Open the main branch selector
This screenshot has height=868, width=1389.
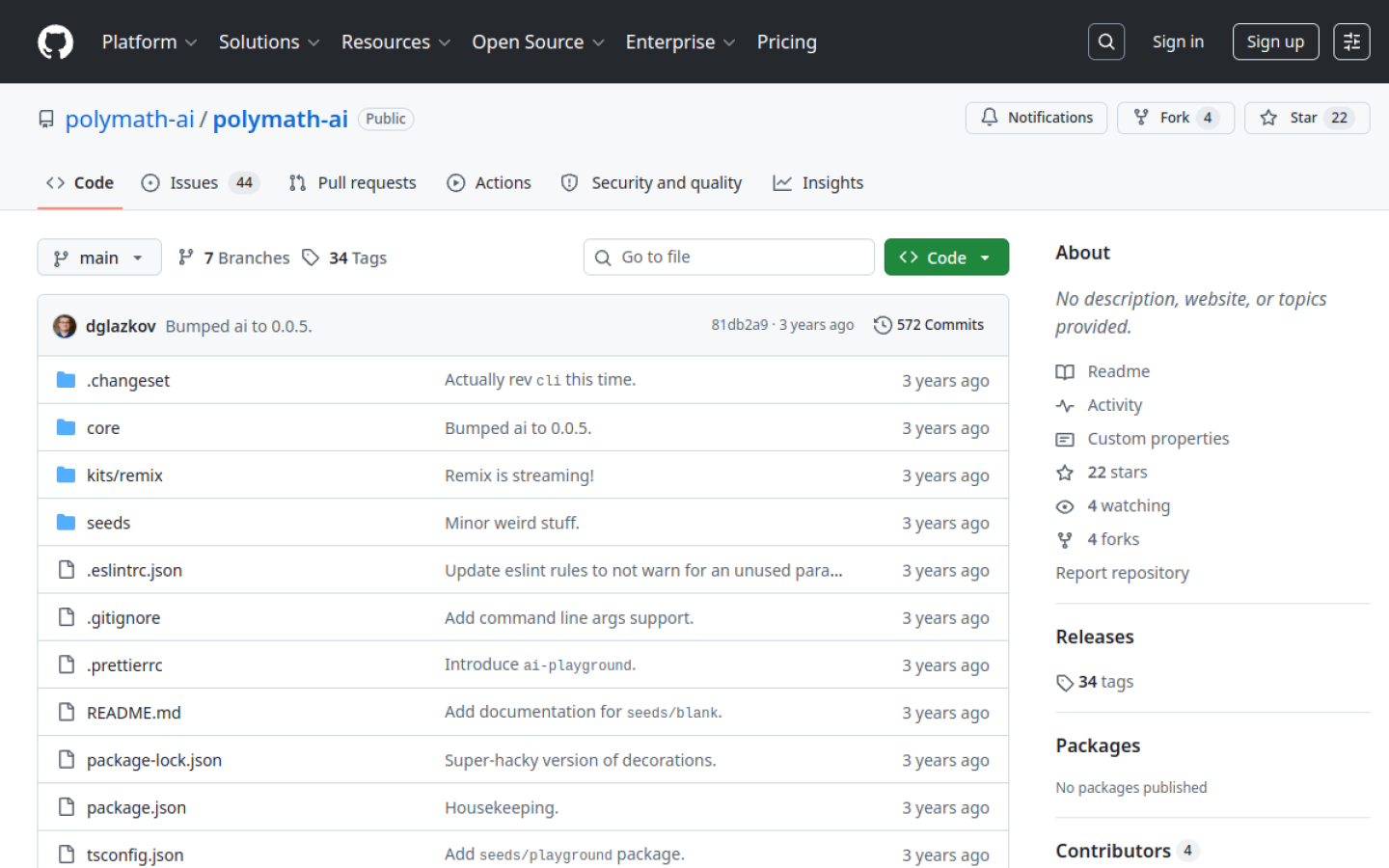(99, 258)
